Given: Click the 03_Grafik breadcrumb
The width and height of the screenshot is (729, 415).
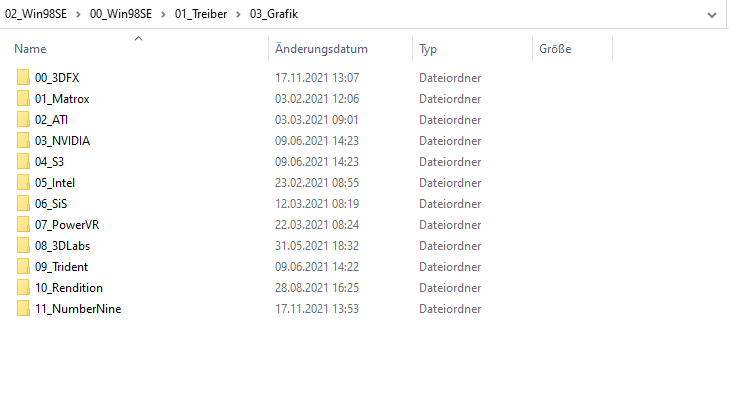Looking at the screenshot, I should (274, 14).
